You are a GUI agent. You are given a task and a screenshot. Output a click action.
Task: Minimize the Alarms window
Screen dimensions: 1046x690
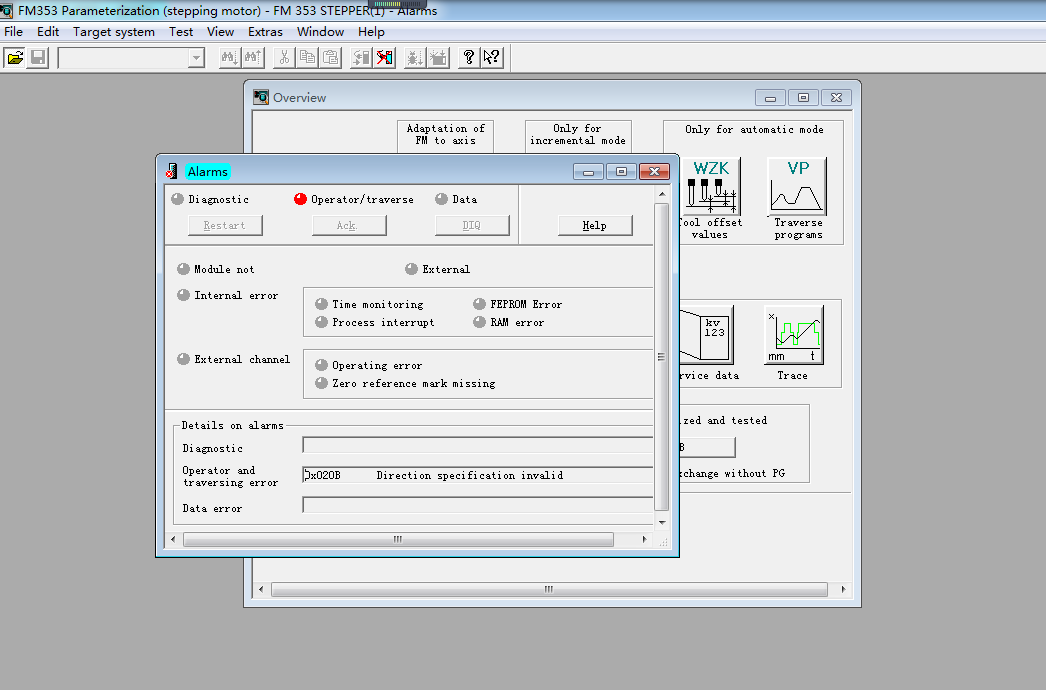(x=588, y=171)
